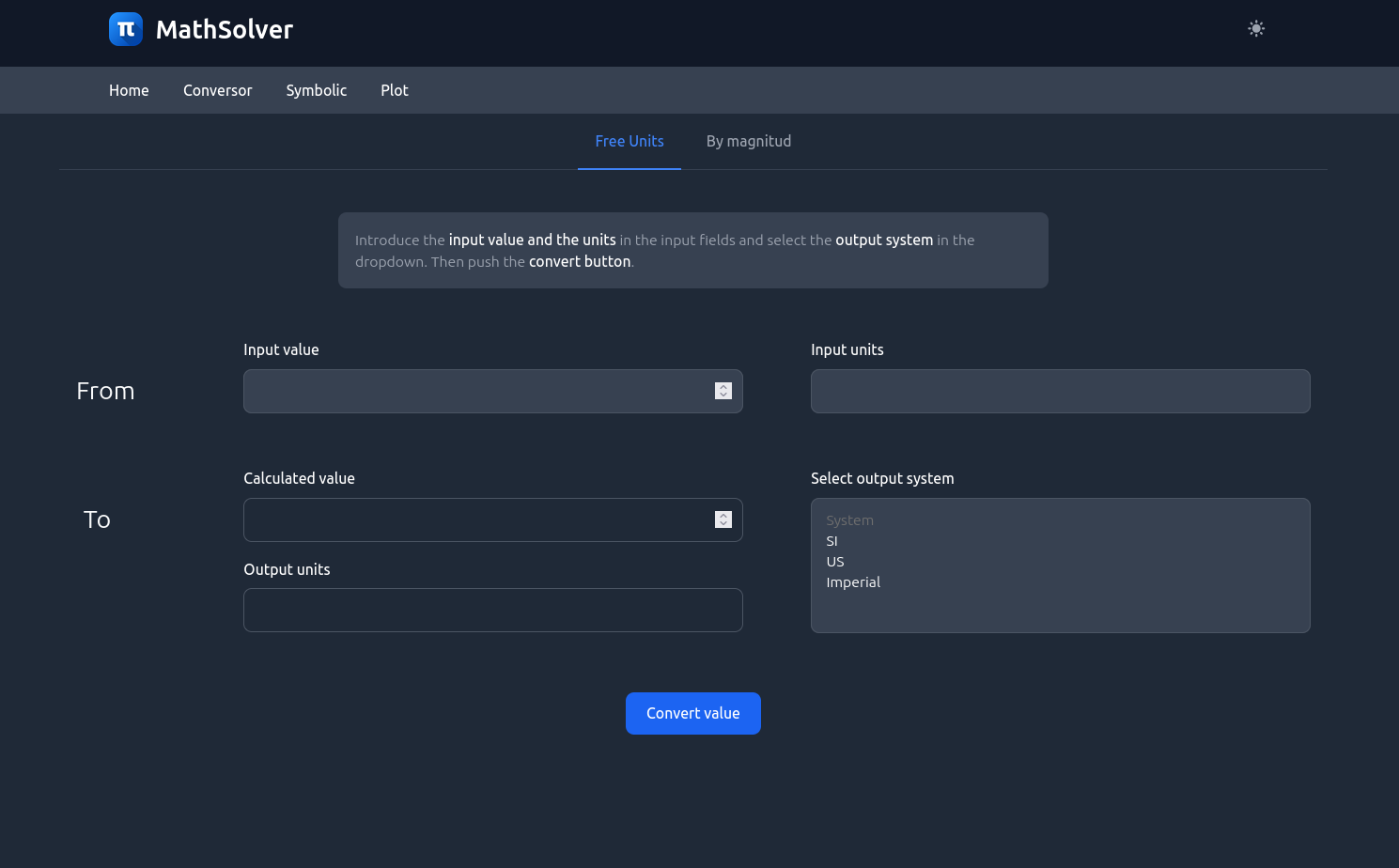Decrement Input value with the down arrow
Image resolution: width=1399 pixels, height=868 pixels.
click(x=723, y=395)
